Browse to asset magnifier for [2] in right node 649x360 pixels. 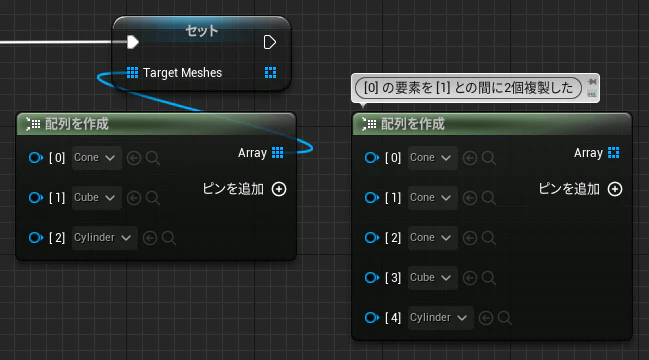click(489, 238)
